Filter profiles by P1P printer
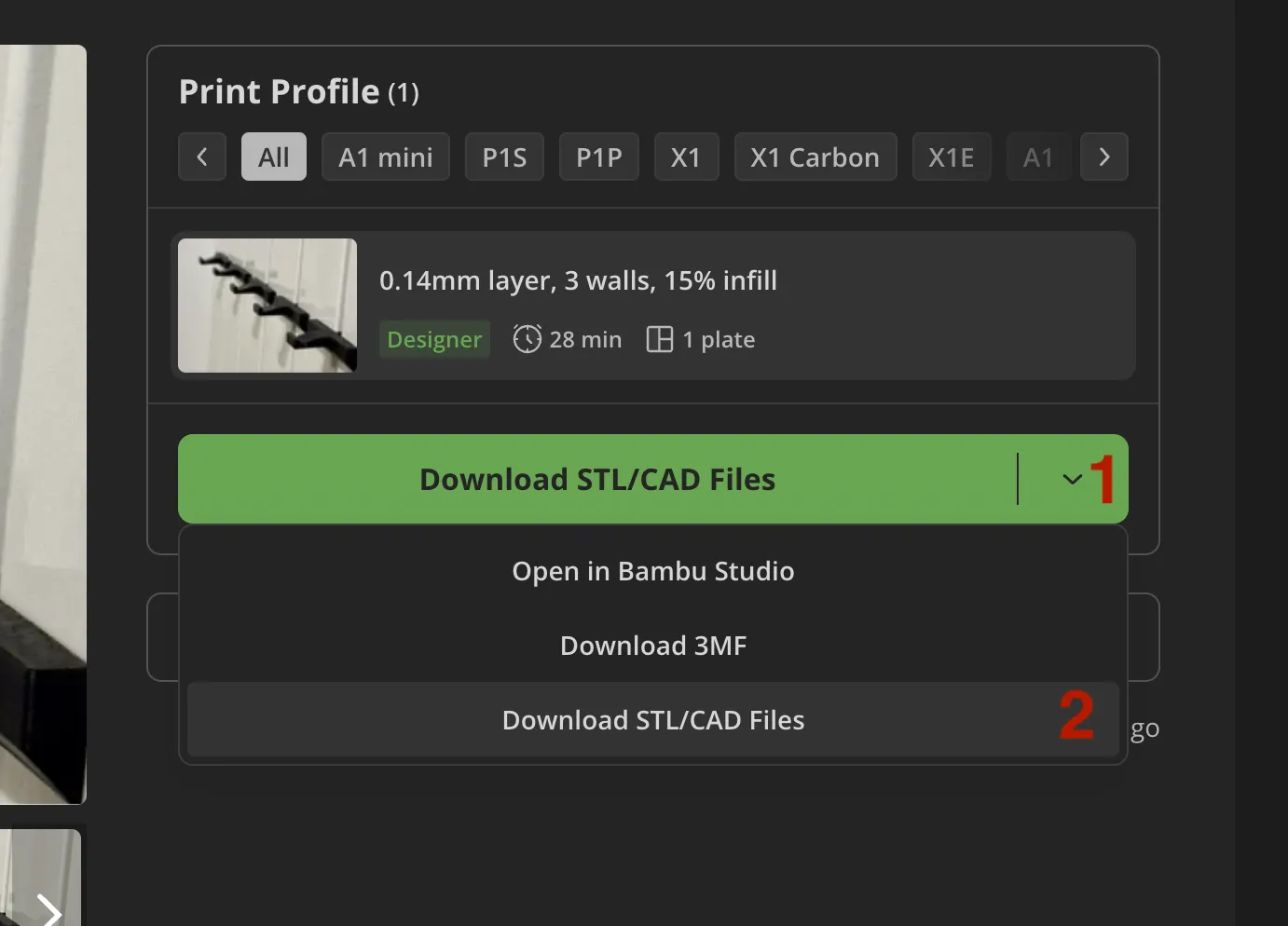This screenshot has height=926, width=1288. point(599,157)
